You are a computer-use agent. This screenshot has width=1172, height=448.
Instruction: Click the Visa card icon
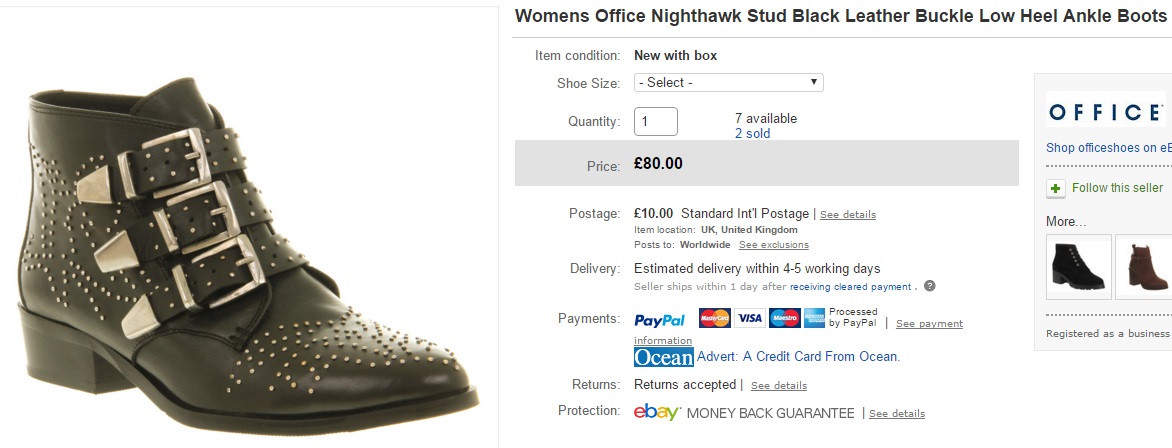point(749,319)
